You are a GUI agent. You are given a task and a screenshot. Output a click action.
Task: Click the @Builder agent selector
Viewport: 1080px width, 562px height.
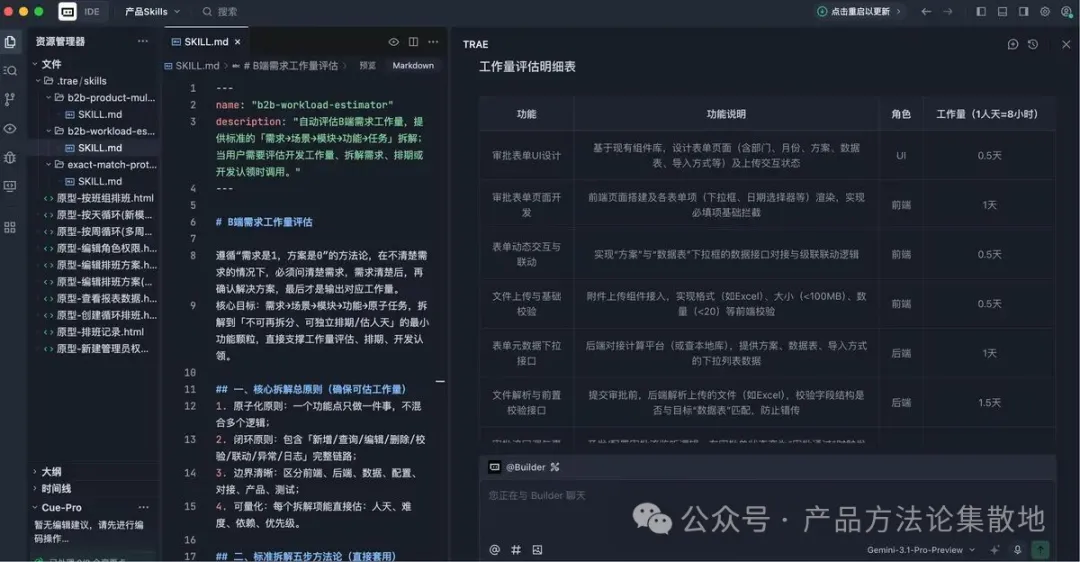(x=524, y=467)
